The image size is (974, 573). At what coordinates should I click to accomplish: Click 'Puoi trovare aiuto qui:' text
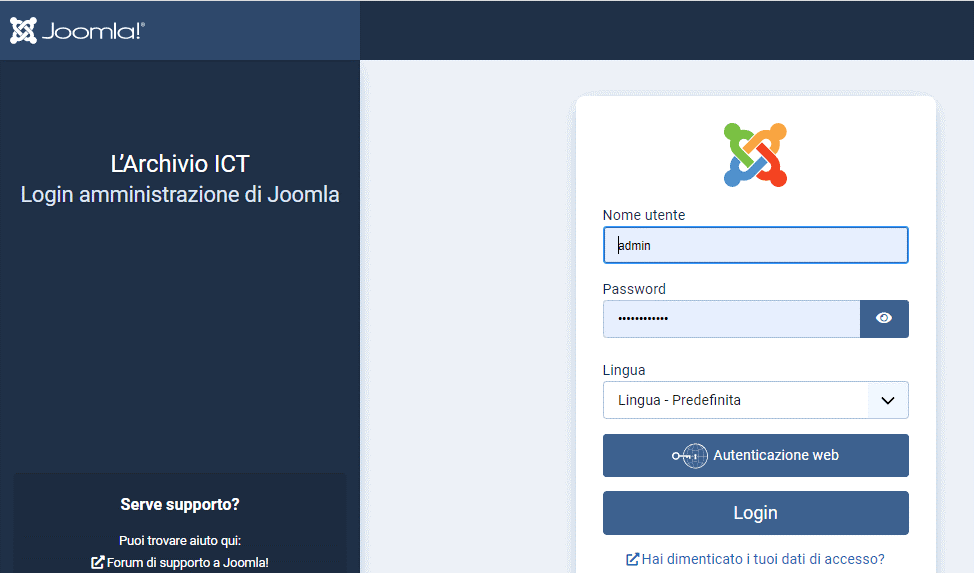(x=180, y=540)
